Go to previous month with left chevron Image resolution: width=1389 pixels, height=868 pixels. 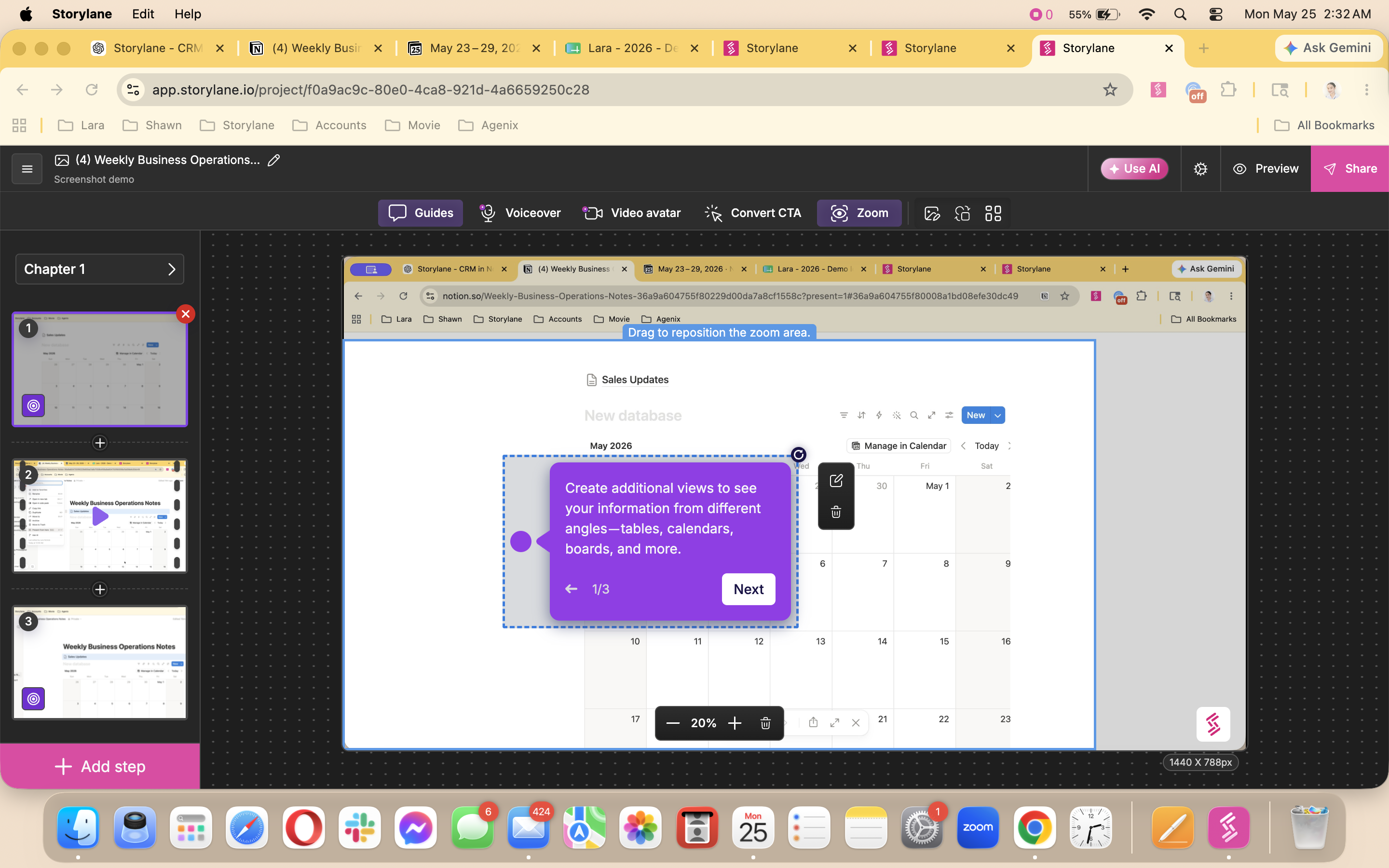point(963,446)
